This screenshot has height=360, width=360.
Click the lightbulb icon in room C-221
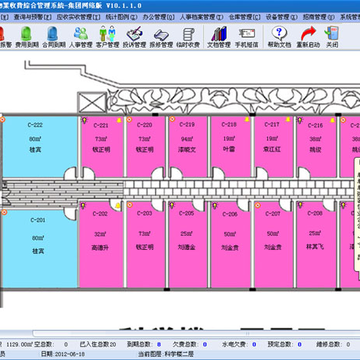(x=84, y=119)
